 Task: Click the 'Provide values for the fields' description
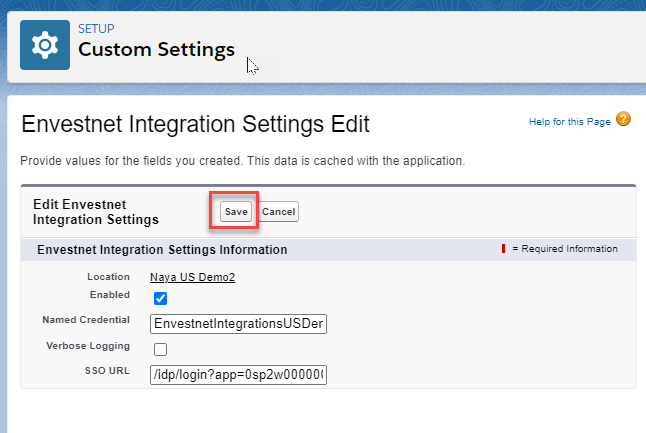(x=243, y=161)
